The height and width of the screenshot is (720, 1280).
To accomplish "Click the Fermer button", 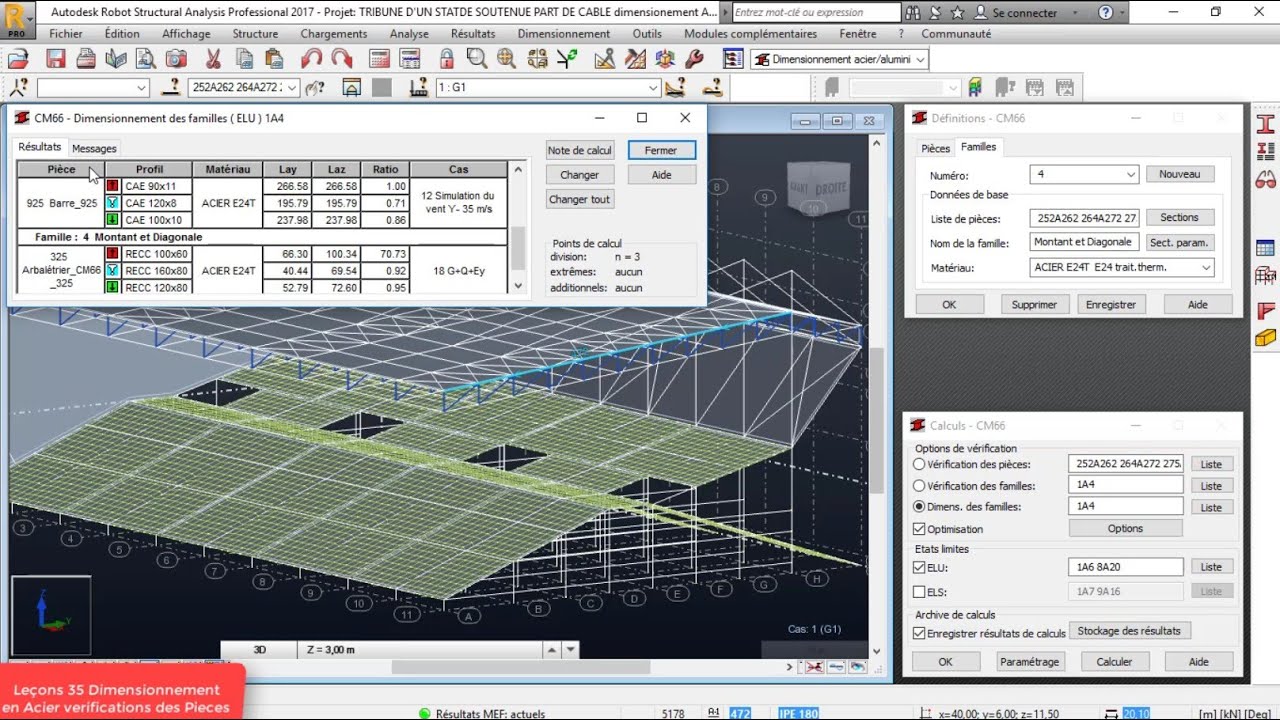I will pyautogui.click(x=661, y=150).
